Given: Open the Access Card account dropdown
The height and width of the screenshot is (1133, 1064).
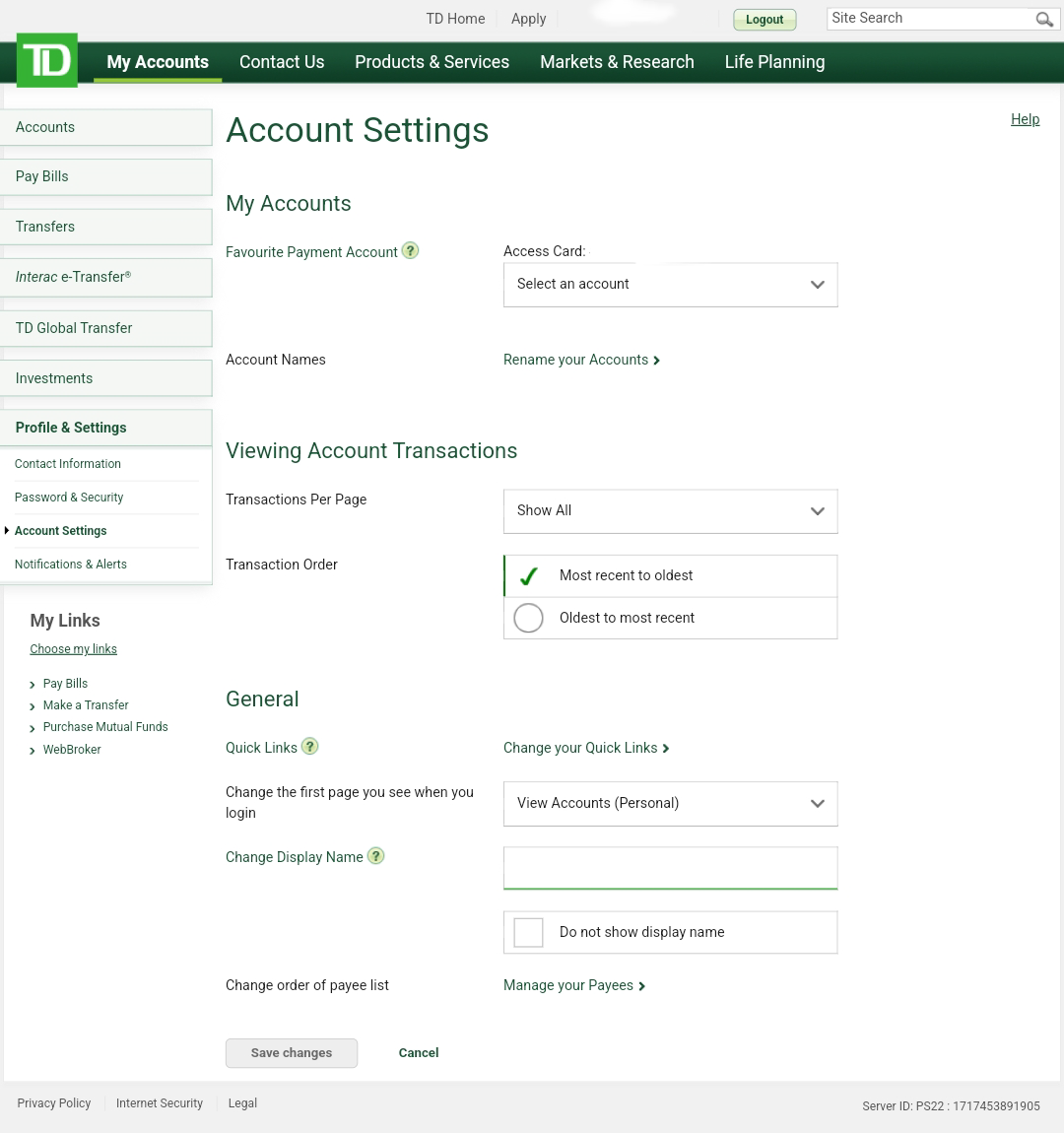Looking at the screenshot, I should [670, 285].
